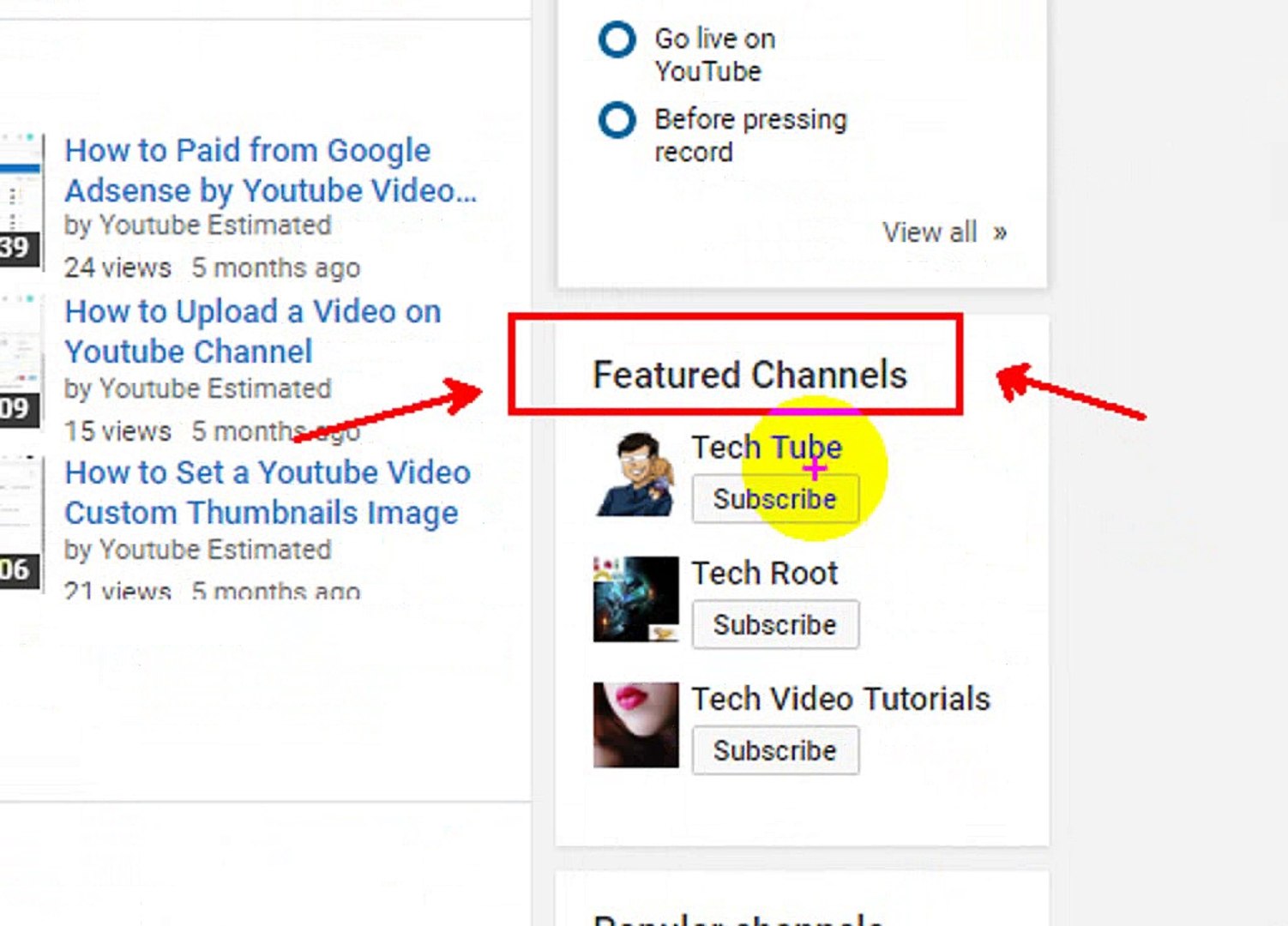Click circle icon beside 'Go live on YouTube'
Screen dimensions: 1288x926
(617, 39)
